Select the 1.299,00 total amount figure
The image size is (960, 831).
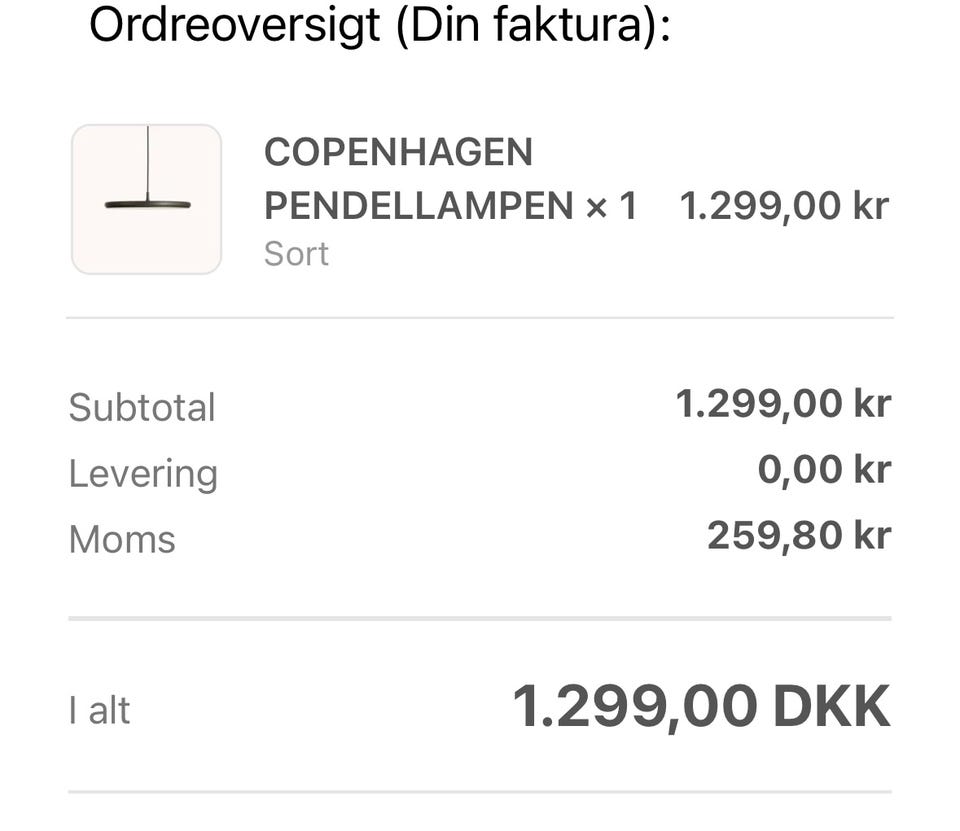point(634,707)
